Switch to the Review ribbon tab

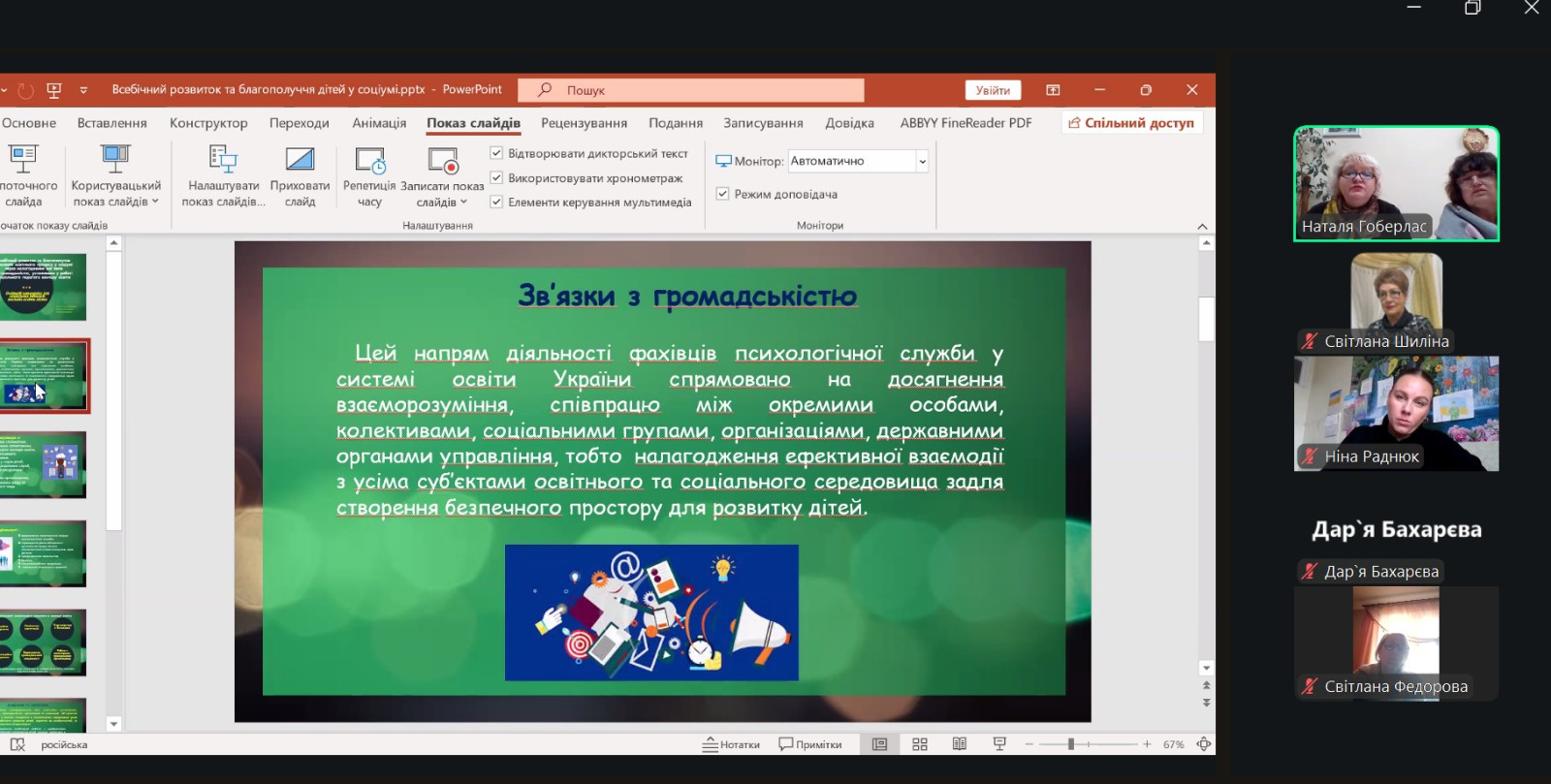[584, 123]
